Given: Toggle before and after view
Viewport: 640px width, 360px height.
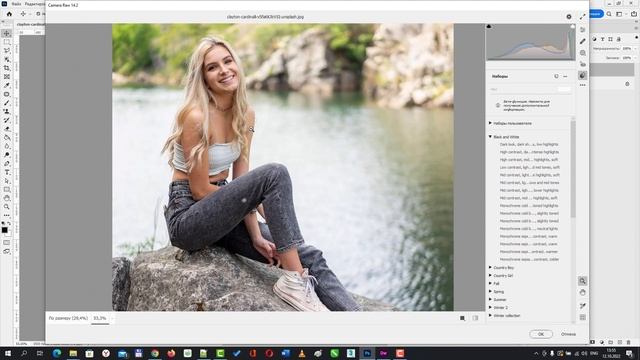Looking at the screenshot, I should (x=476, y=318).
